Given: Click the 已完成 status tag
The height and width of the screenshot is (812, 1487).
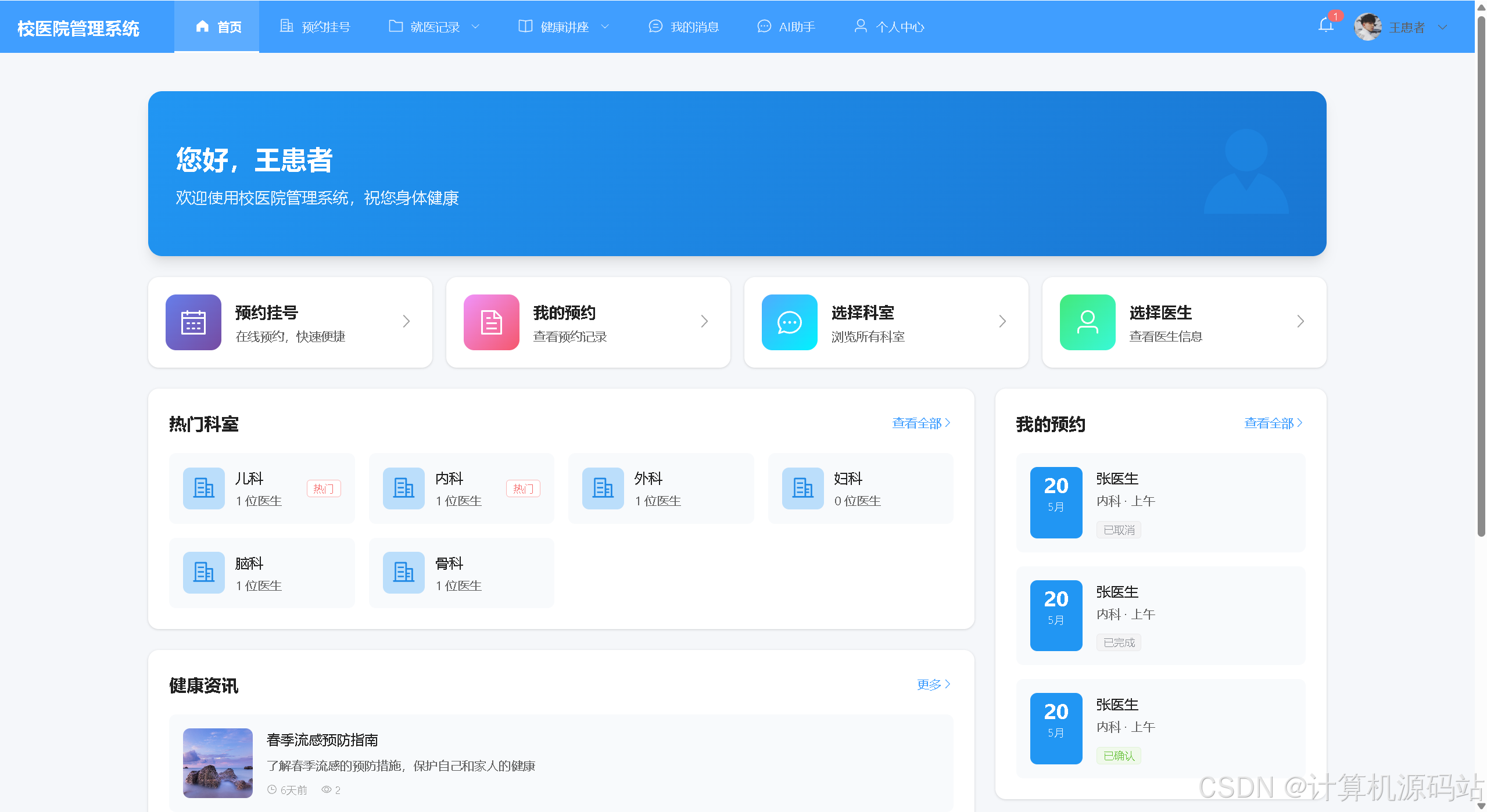Looking at the screenshot, I should (1119, 642).
